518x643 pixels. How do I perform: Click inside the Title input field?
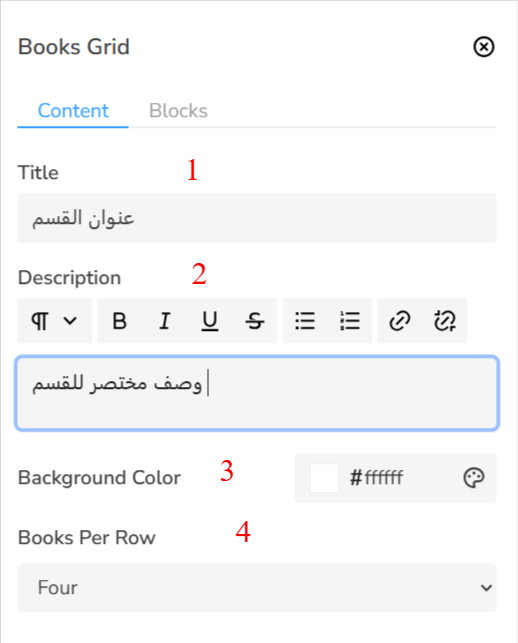coord(257,218)
